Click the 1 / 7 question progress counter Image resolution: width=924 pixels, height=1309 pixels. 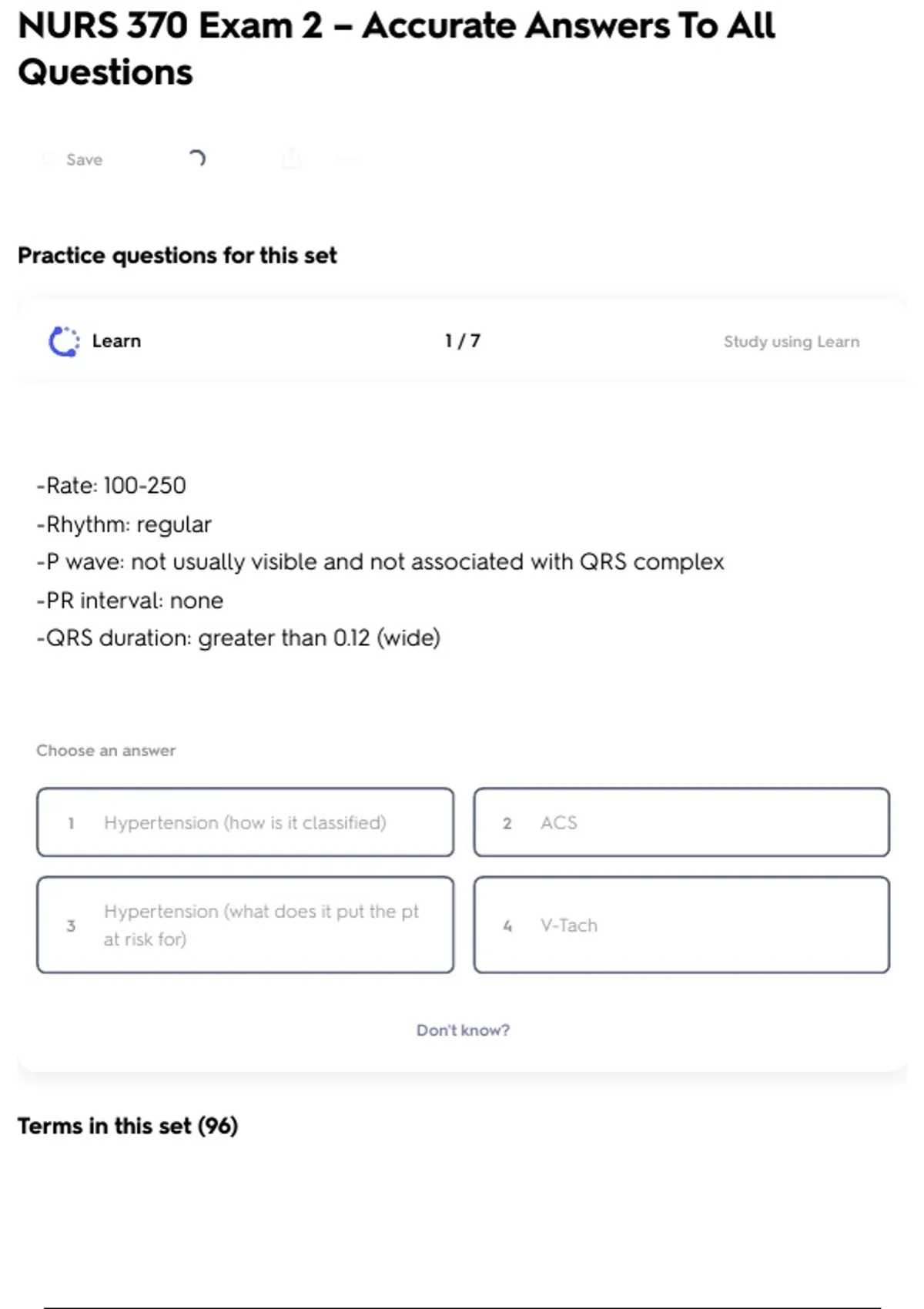[x=462, y=341]
